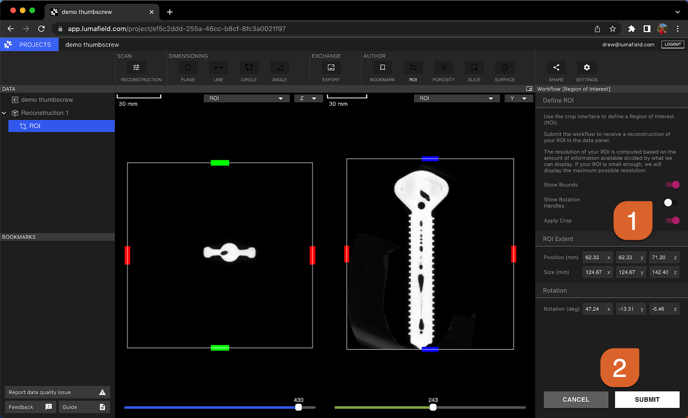Enable Show Rotation Handles switch
This screenshot has height=418, width=688.
click(671, 202)
